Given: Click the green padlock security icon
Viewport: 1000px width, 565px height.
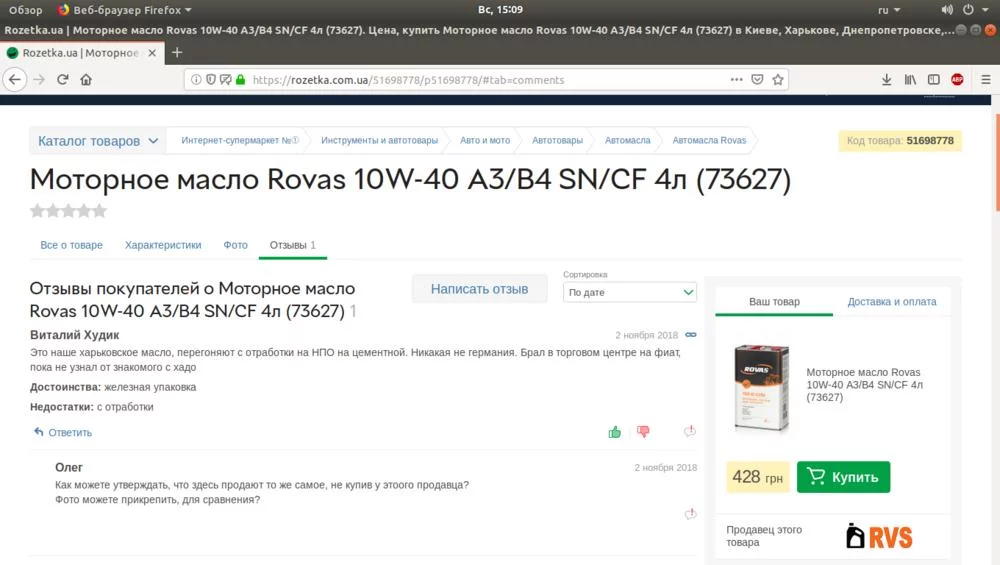Looking at the screenshot, I should coord(240,80).
